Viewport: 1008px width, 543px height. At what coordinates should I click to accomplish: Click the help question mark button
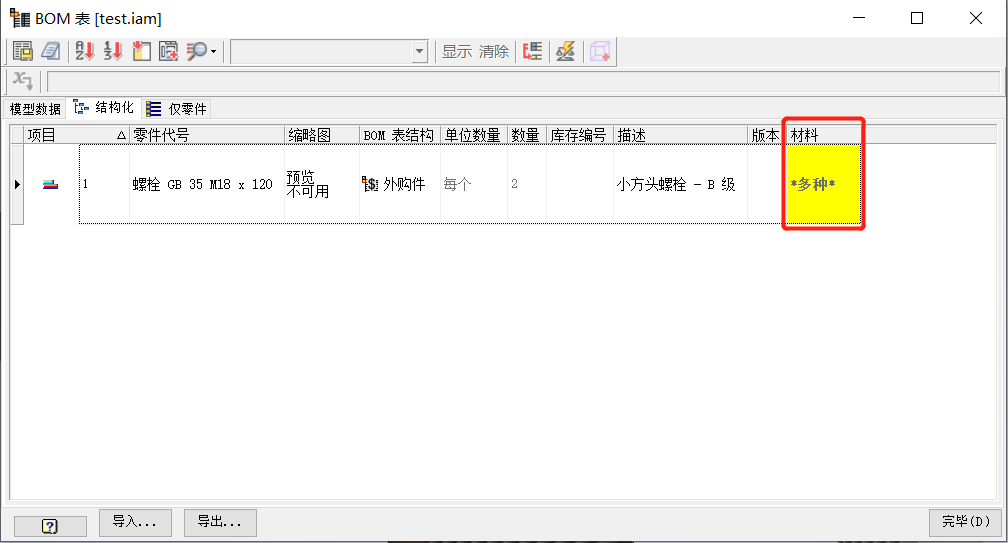tap(50, 526)
